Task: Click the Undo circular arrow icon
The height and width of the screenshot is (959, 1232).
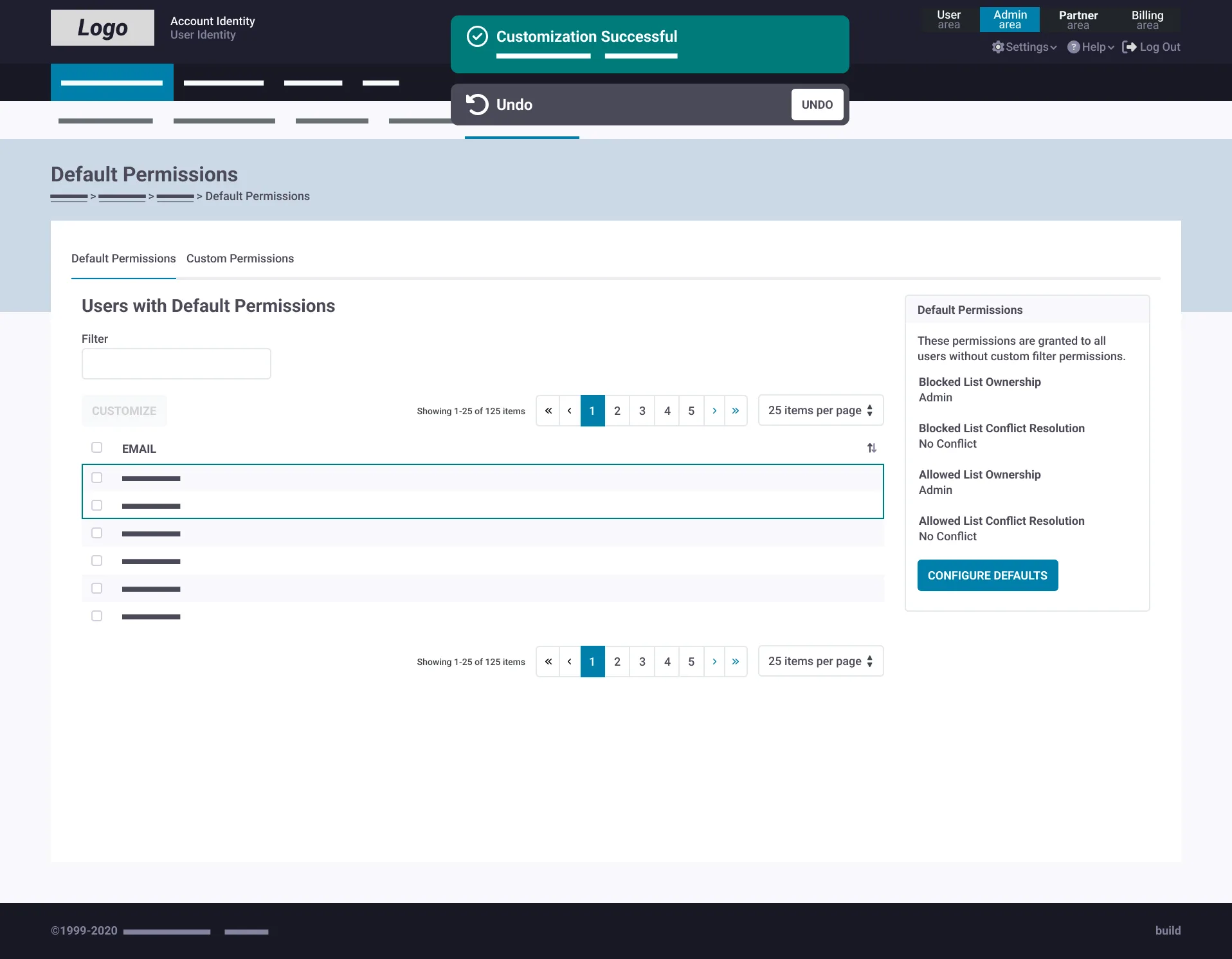Action: [x=477, y=104]
